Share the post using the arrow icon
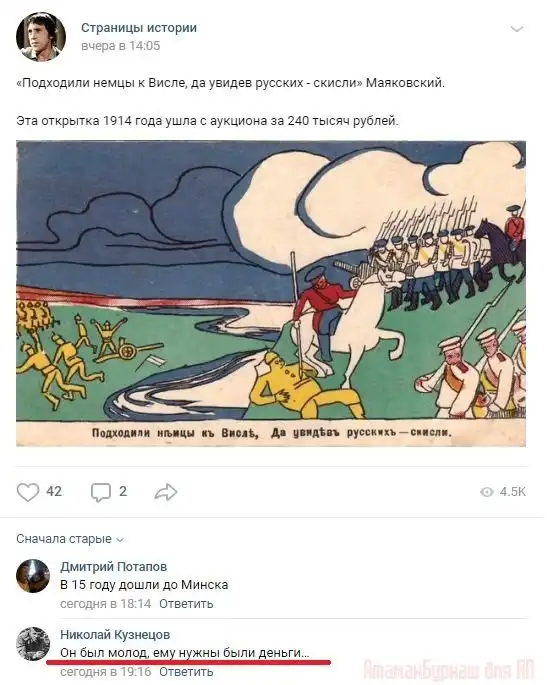The image size is (547, 685). click(166, 492)
